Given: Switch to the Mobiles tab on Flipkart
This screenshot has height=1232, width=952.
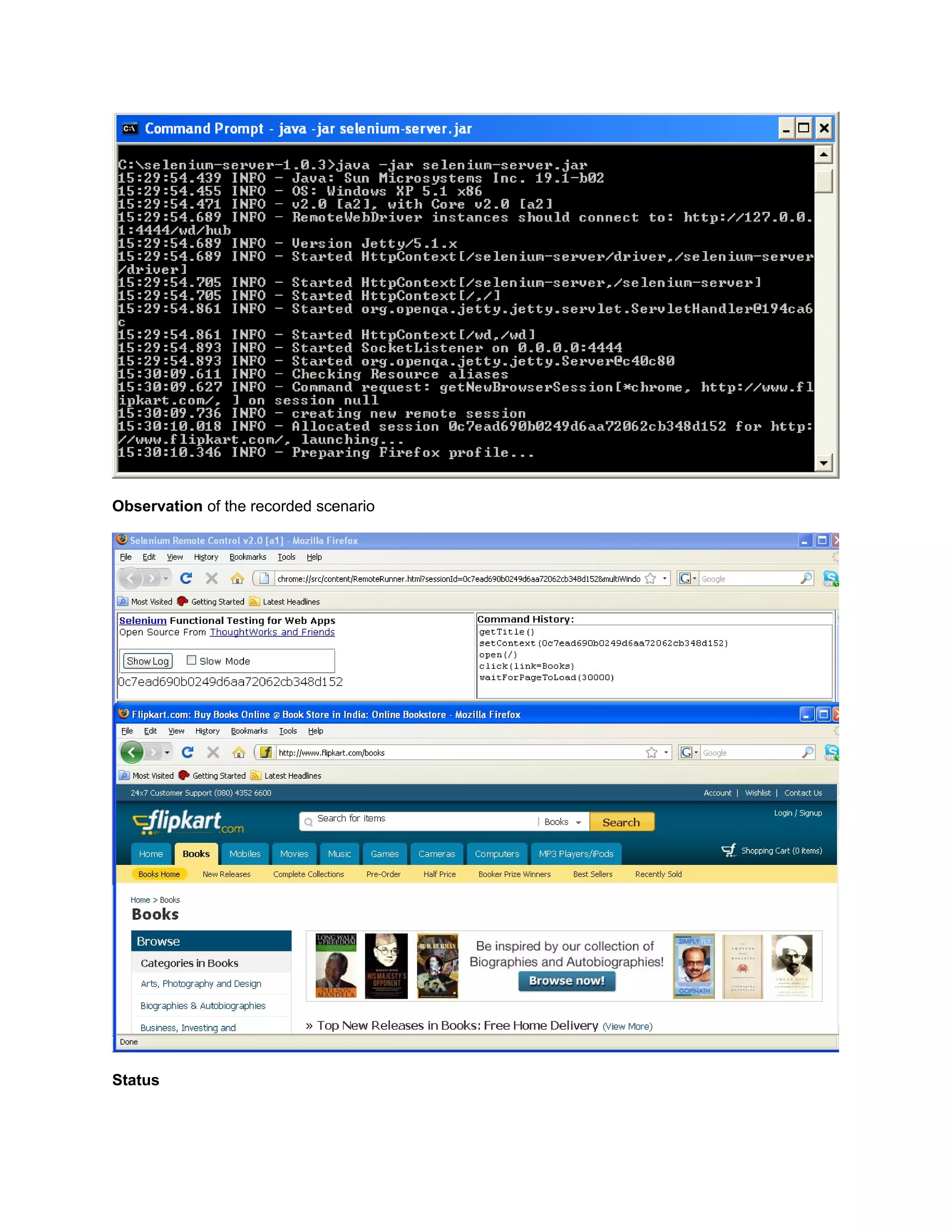Looking at the screenshot, I should coord(245,854).
